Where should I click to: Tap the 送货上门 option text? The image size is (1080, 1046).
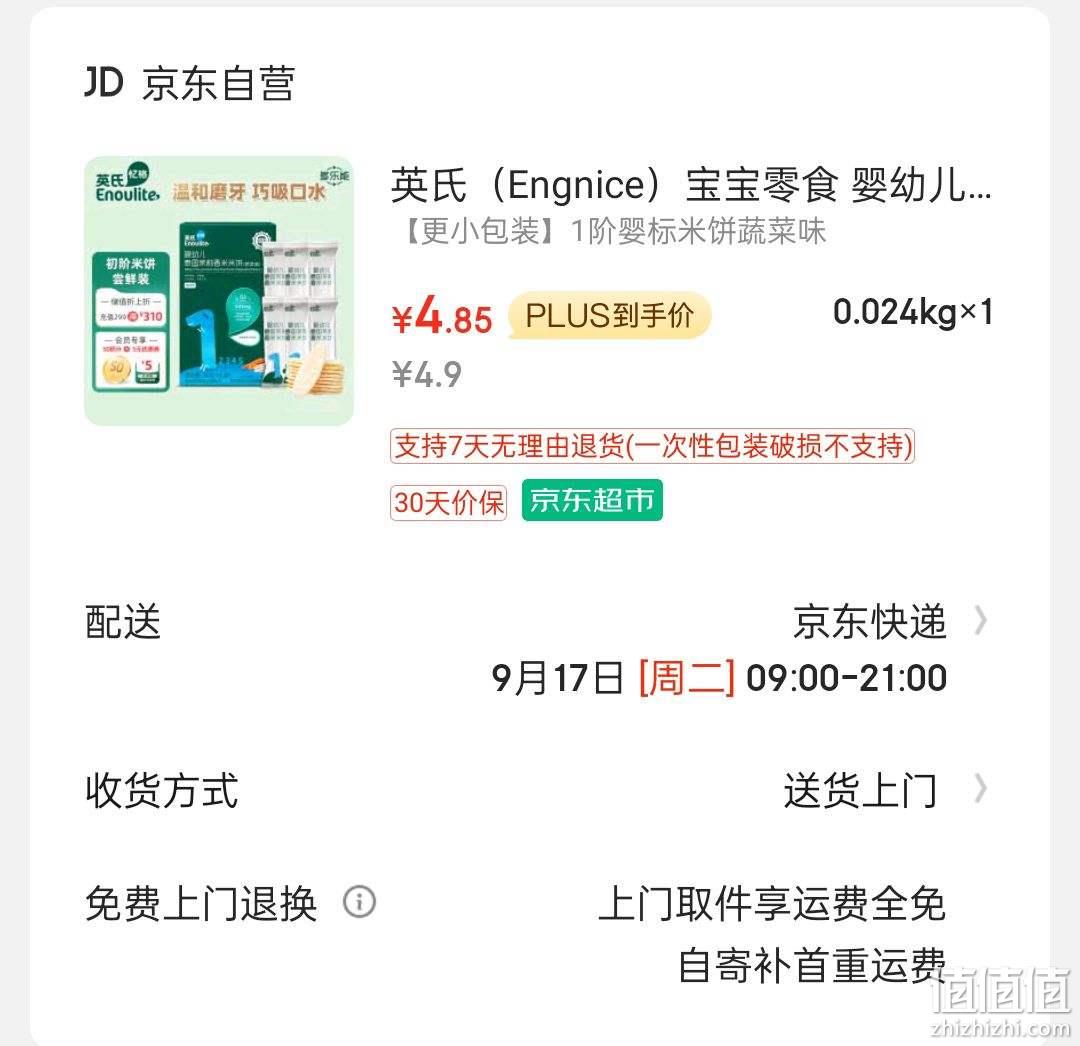pos(861,790)
